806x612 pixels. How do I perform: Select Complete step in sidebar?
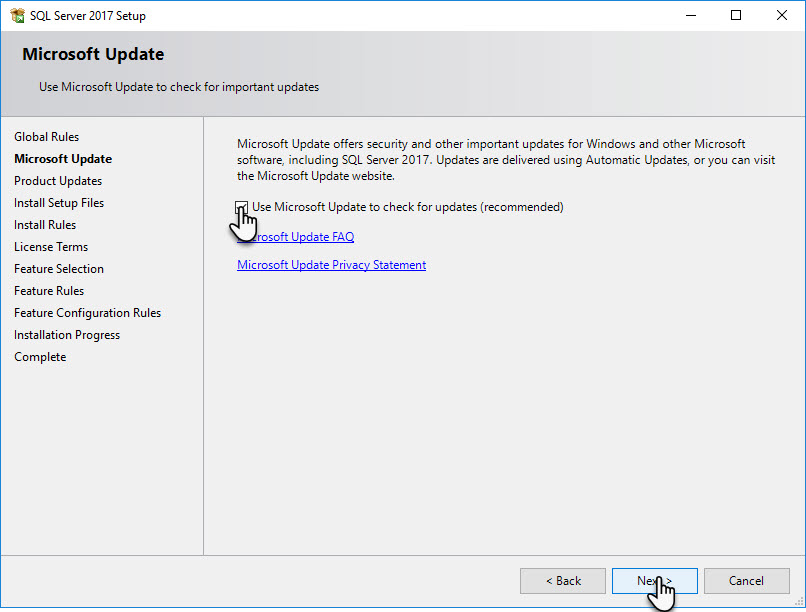[x=40, y=357]
